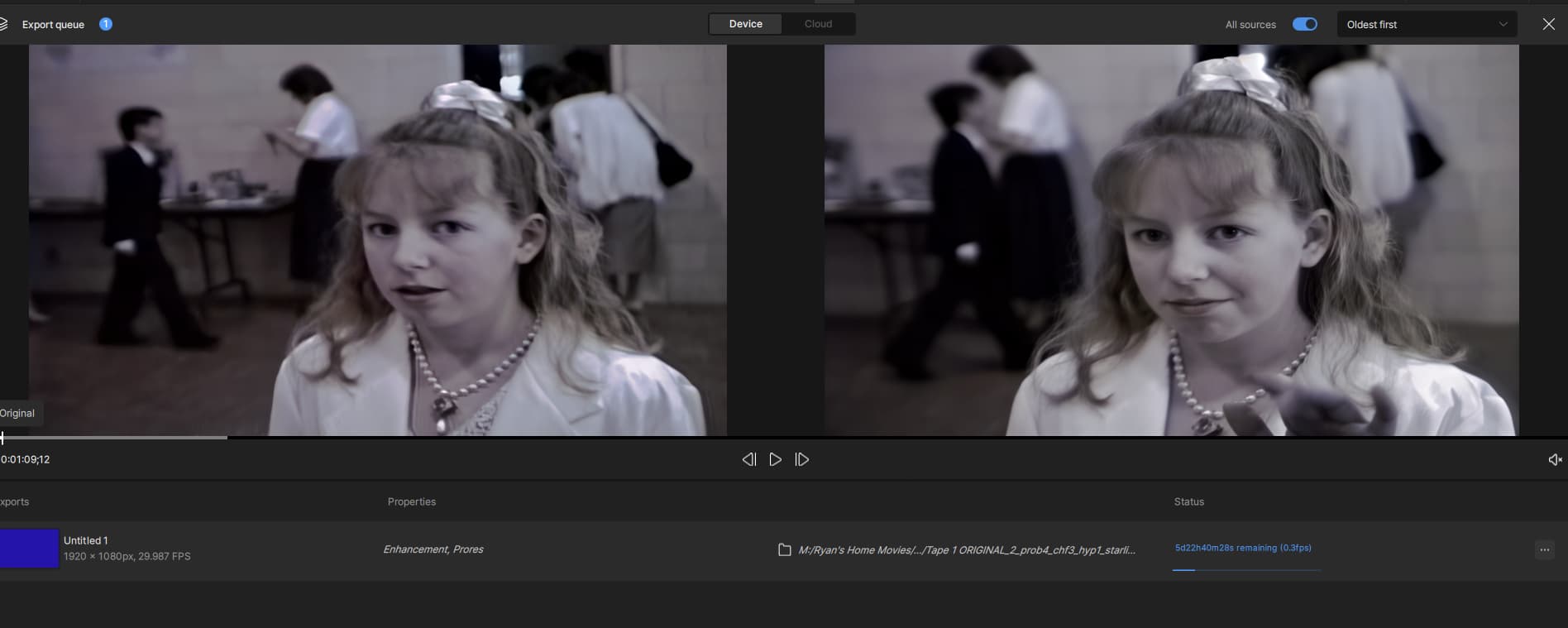Click the All sources label
This screenshot has height=628, width=1568.
coord(1250,25)
